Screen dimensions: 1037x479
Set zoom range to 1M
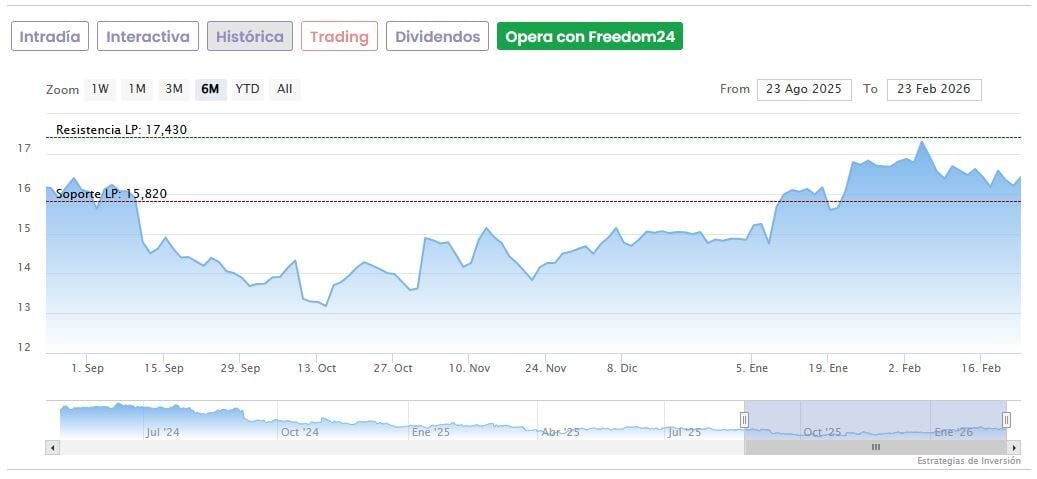click(x=137, y=89)
